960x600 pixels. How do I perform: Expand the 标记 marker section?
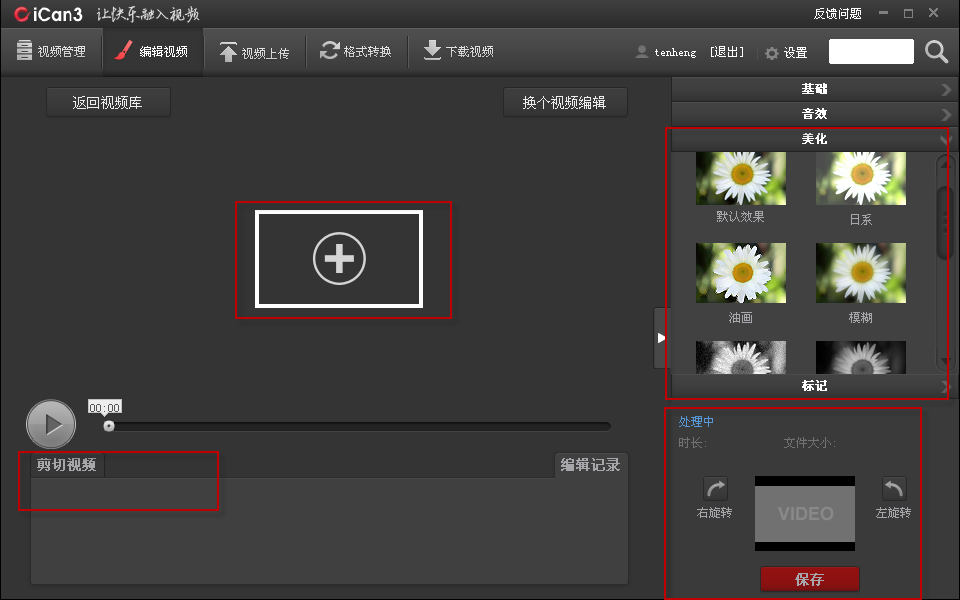pos(812,386)
